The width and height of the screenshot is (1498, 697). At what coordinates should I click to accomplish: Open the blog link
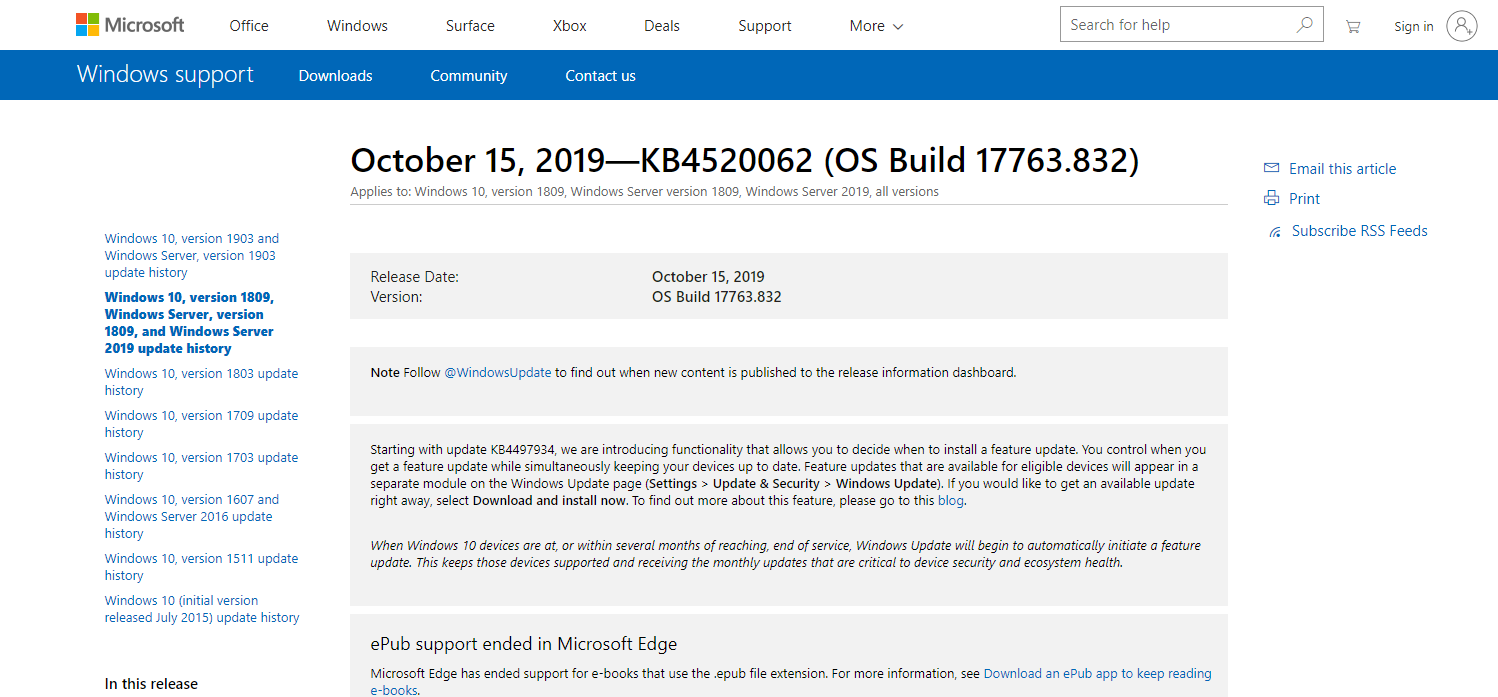[x=951, y=500]
